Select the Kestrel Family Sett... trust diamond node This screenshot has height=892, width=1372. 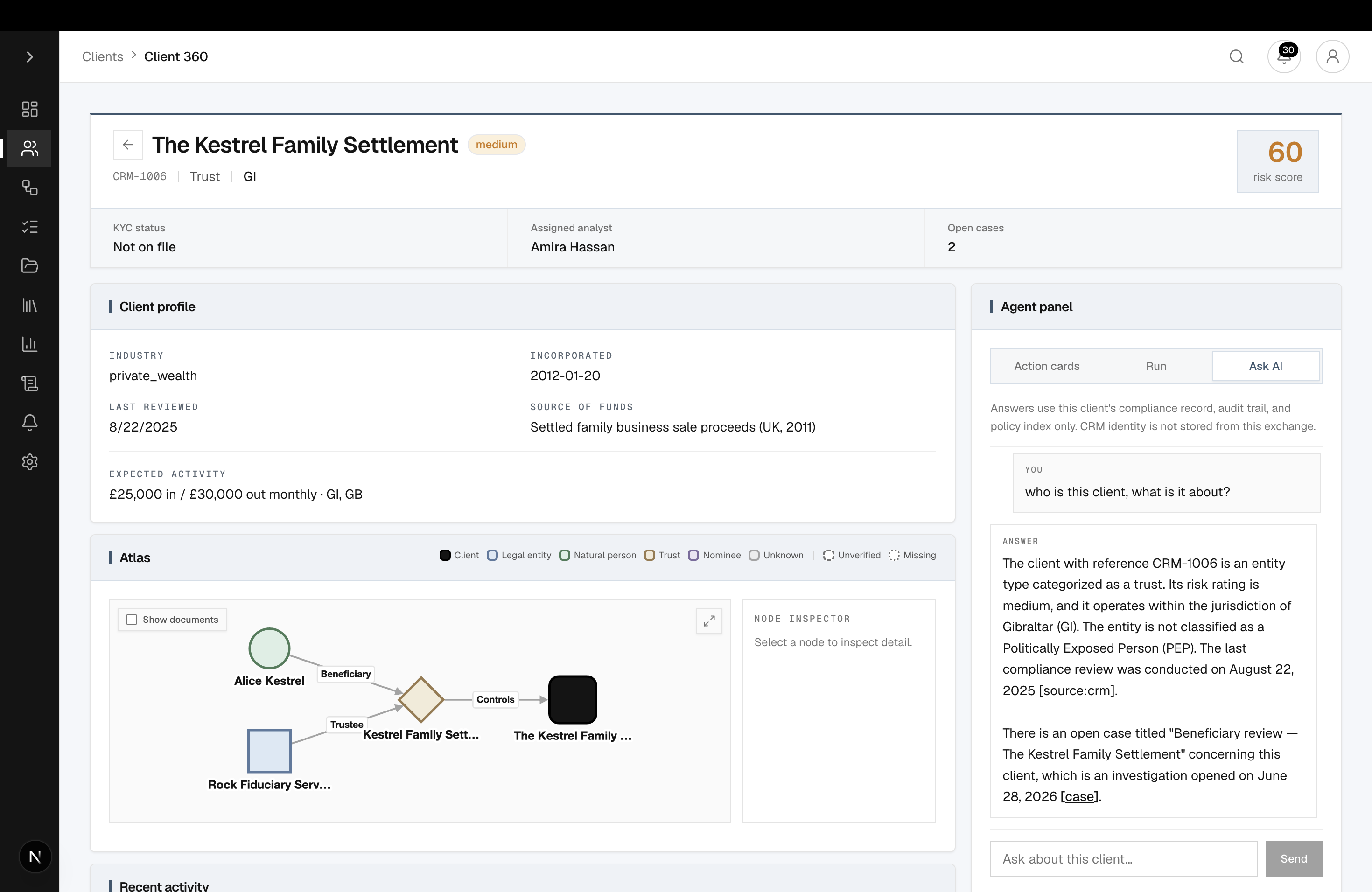tap(421, 699)
